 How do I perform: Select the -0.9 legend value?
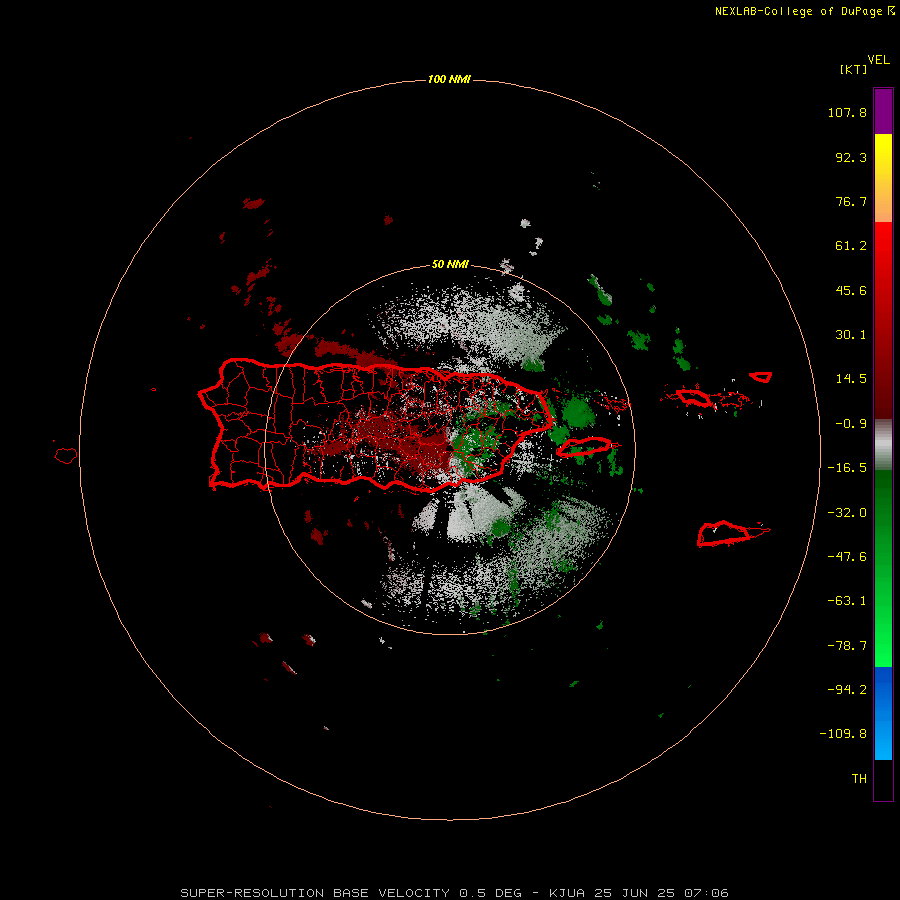[x=851, y=424]
